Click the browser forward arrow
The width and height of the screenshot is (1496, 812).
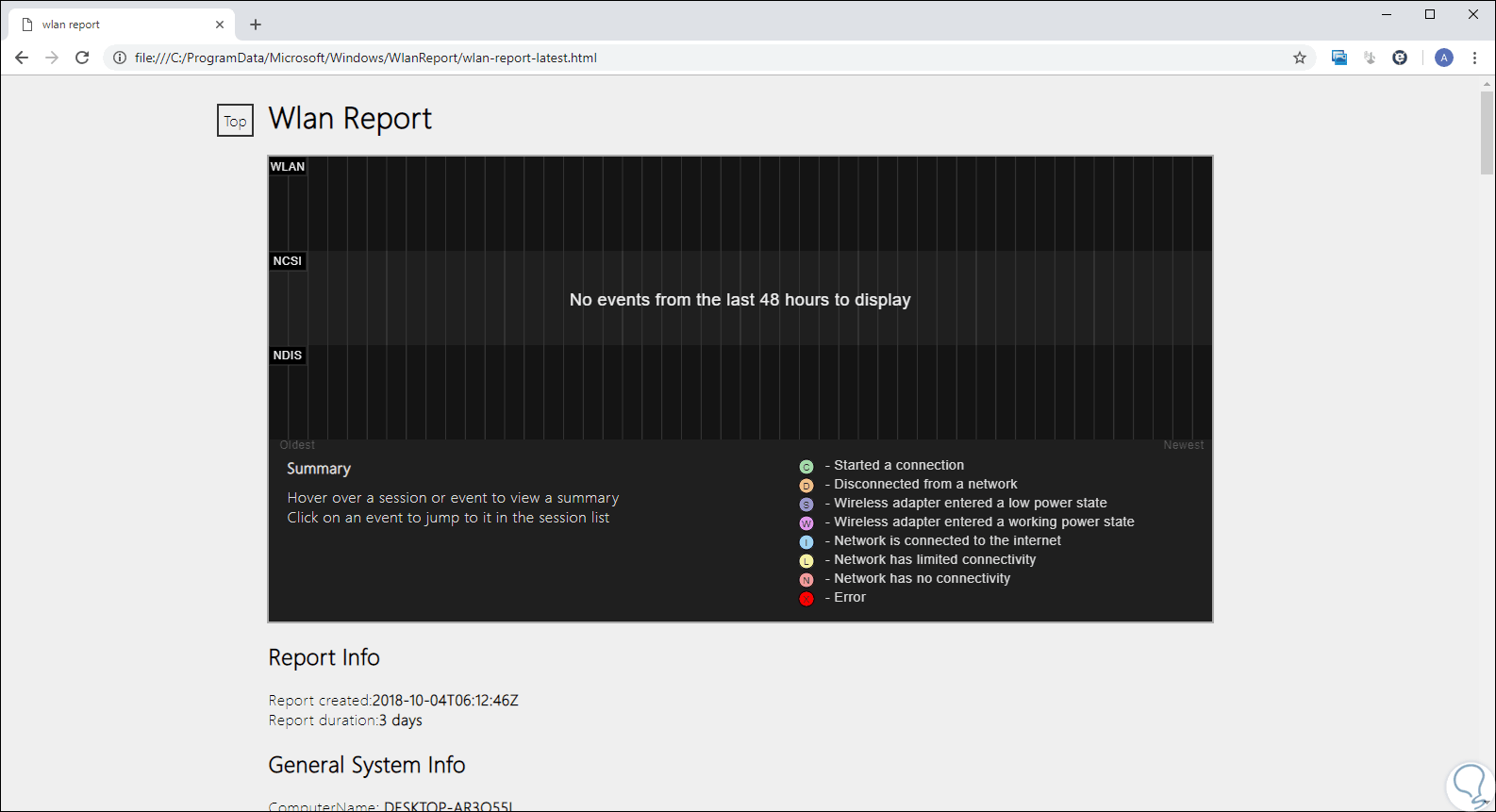coord(52,58)
